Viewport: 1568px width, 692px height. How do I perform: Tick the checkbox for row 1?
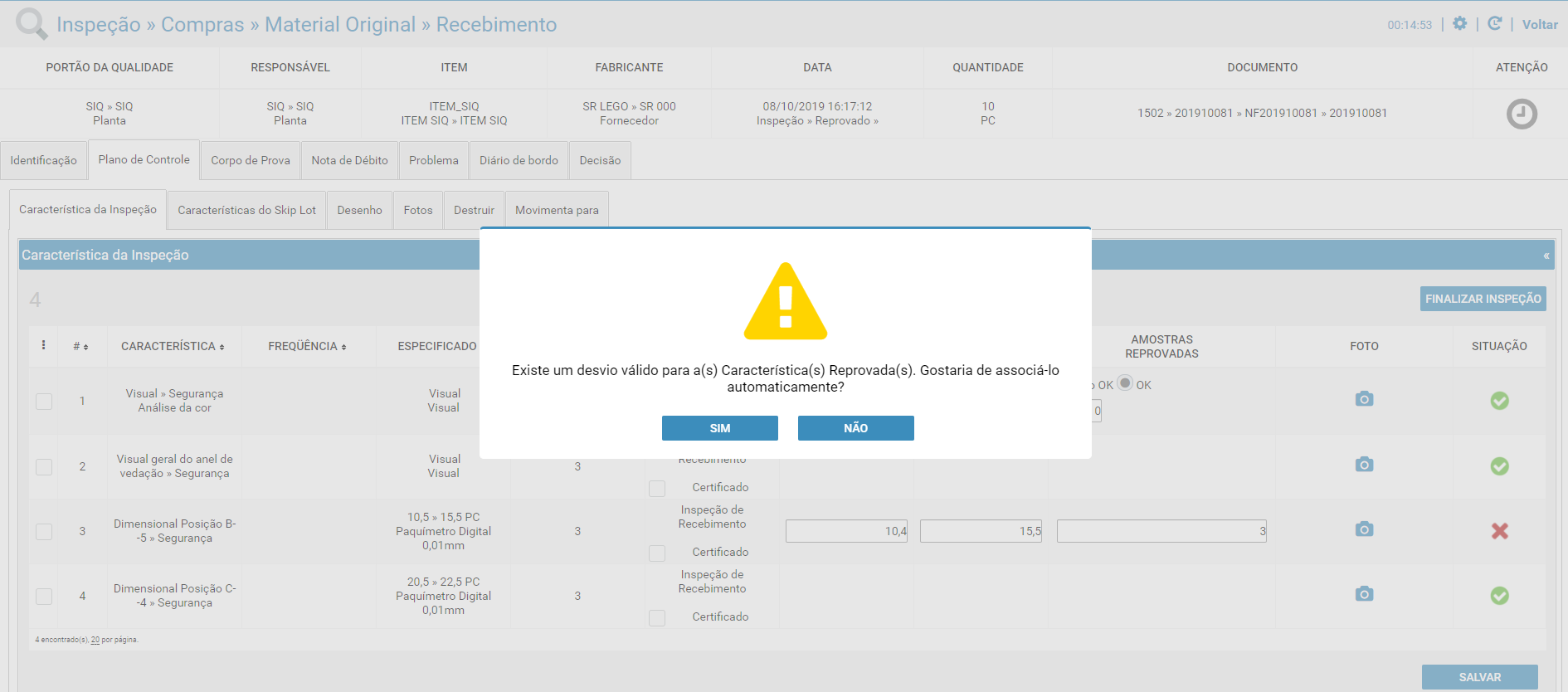tap(44, 402)
